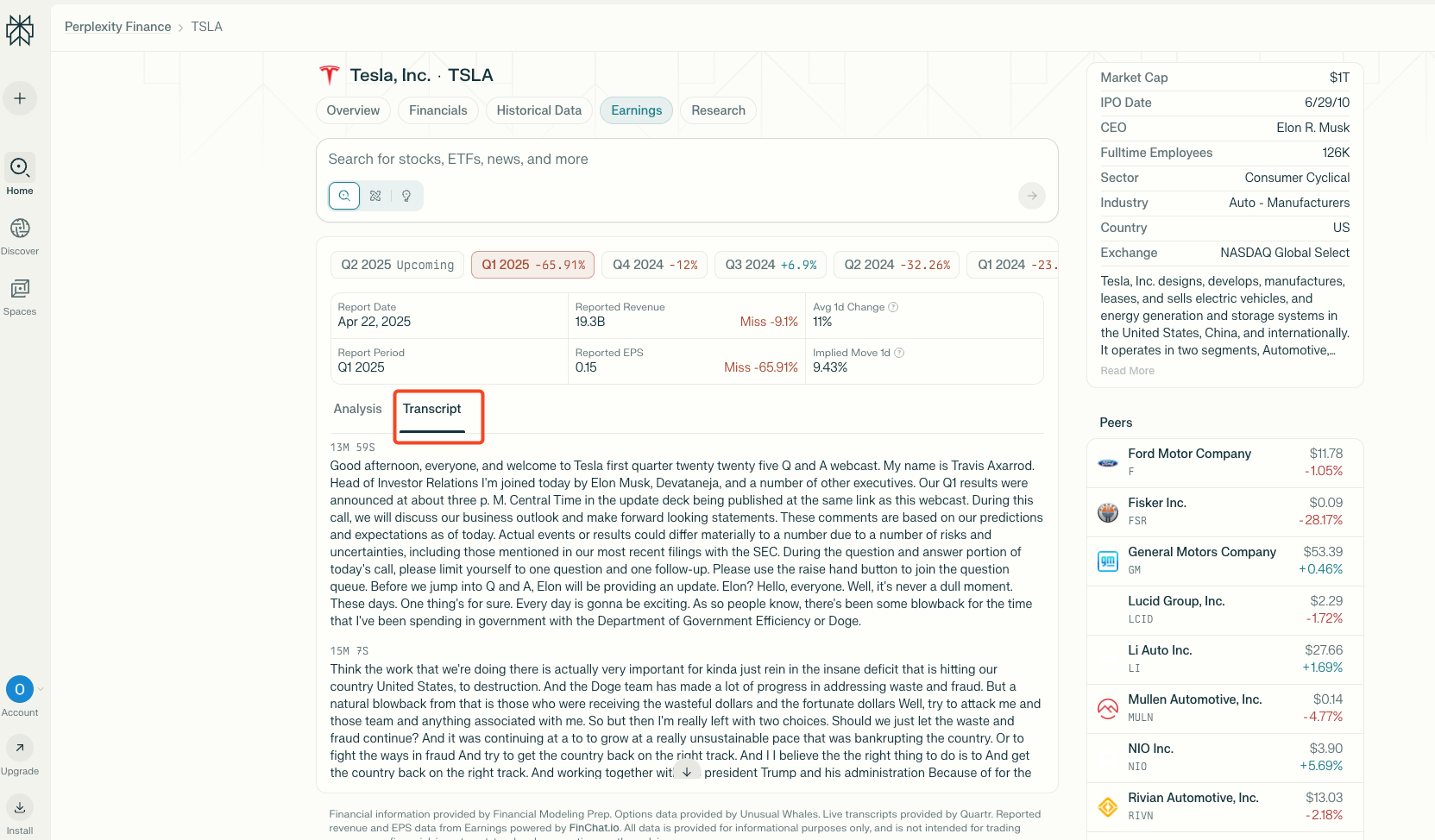Click the NASDAQ Global Select exchange value
Image resolution: width=1435 pixels, height=840 pixels.
tap(1285, 253)
